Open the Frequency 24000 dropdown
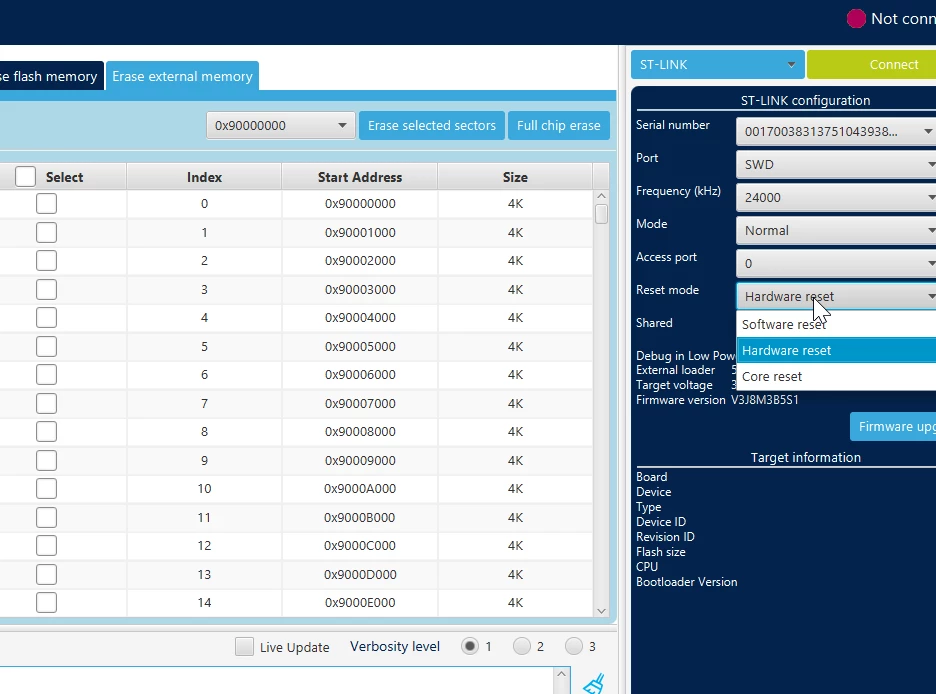Screen dimensions: 936x694 coord(836,198)
